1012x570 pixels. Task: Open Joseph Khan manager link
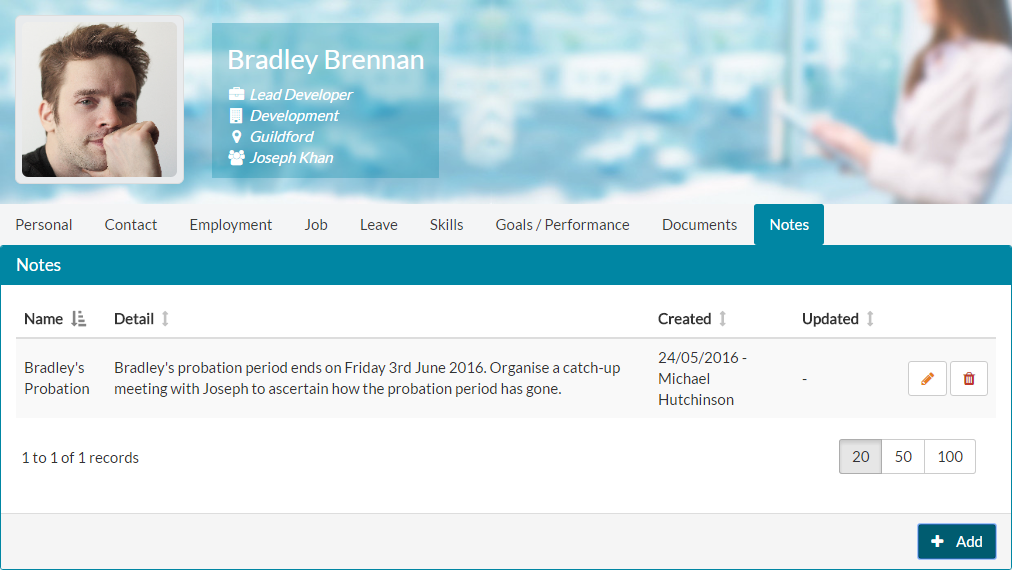coord(292,158)
